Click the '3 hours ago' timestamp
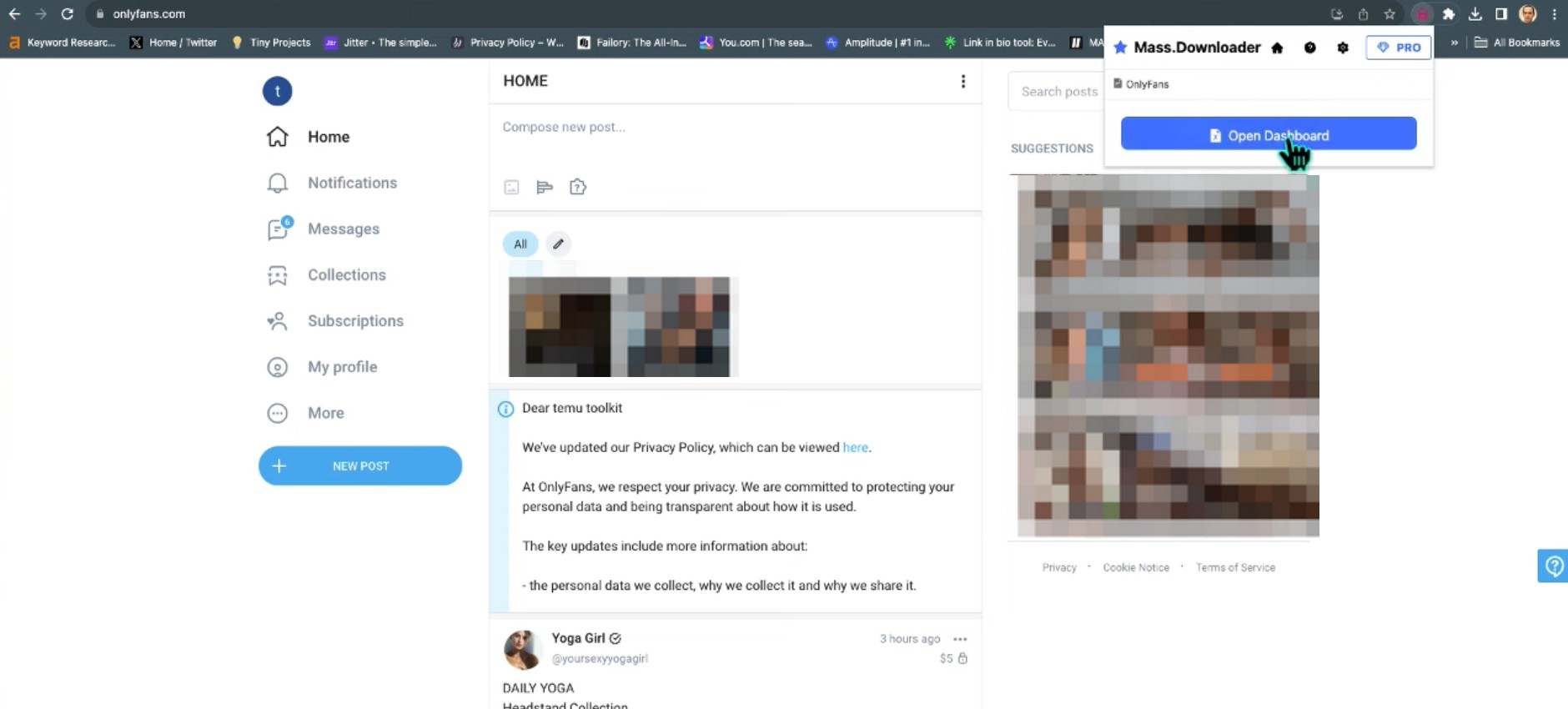This screenshot has width=1568, height=709. click(x=910, y=639)
